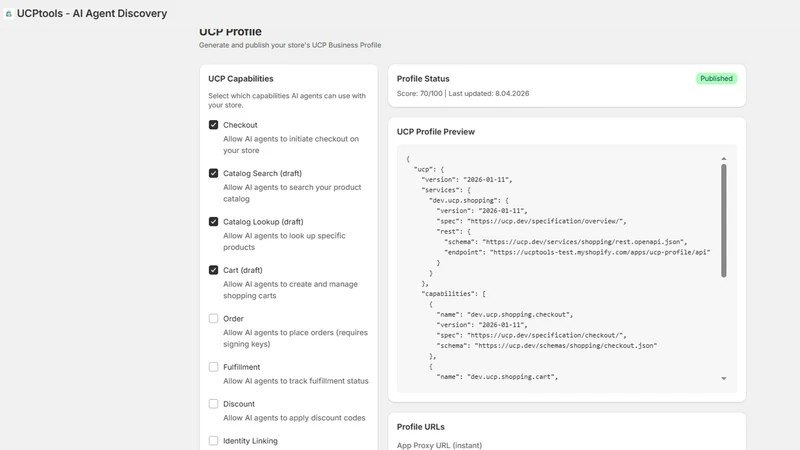Uncheck the Catalog Lookup (draft) checkbox
This screenshot has height=450, width=800.
click(x=213, y=222)
